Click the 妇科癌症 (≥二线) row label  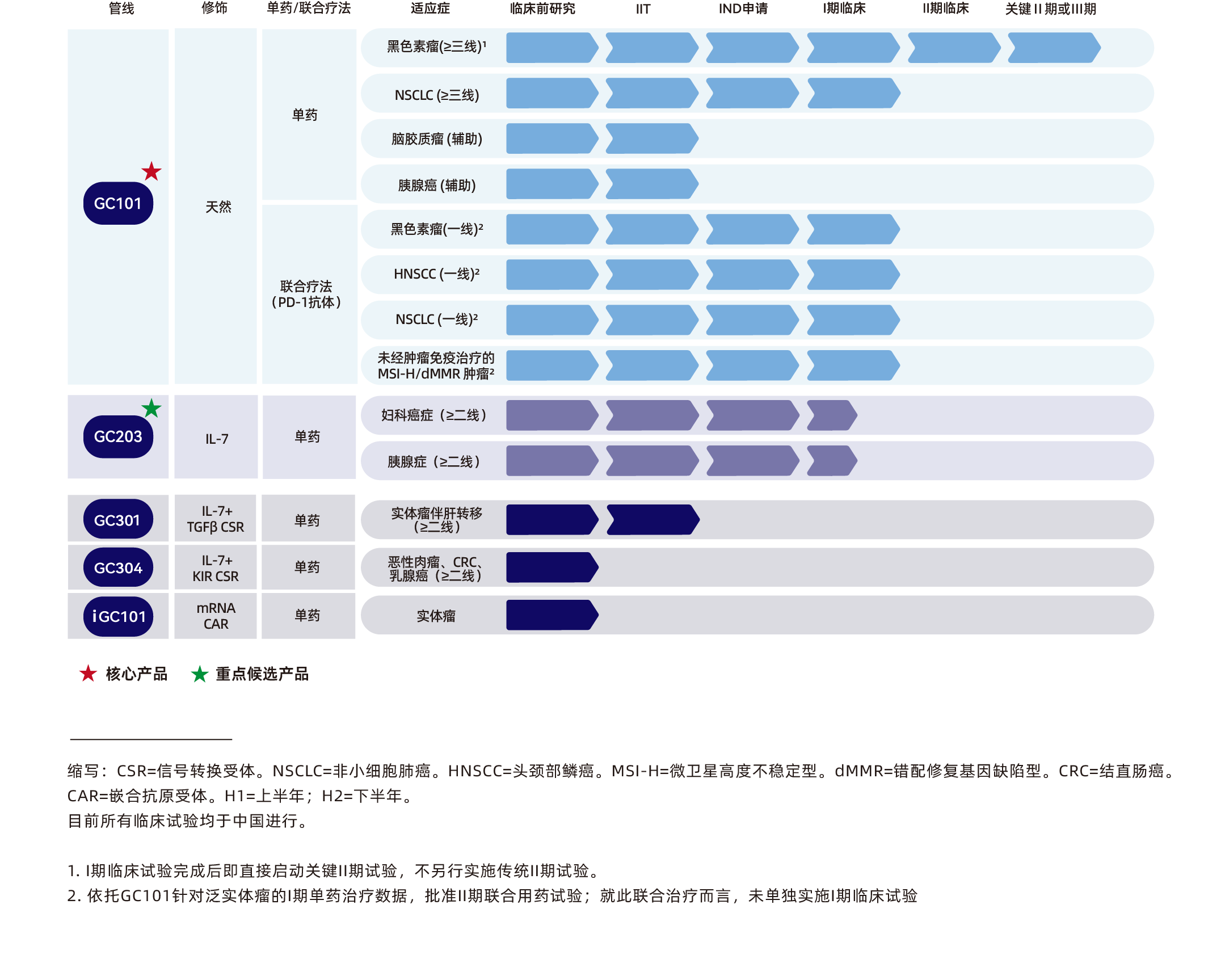(433, 415)
